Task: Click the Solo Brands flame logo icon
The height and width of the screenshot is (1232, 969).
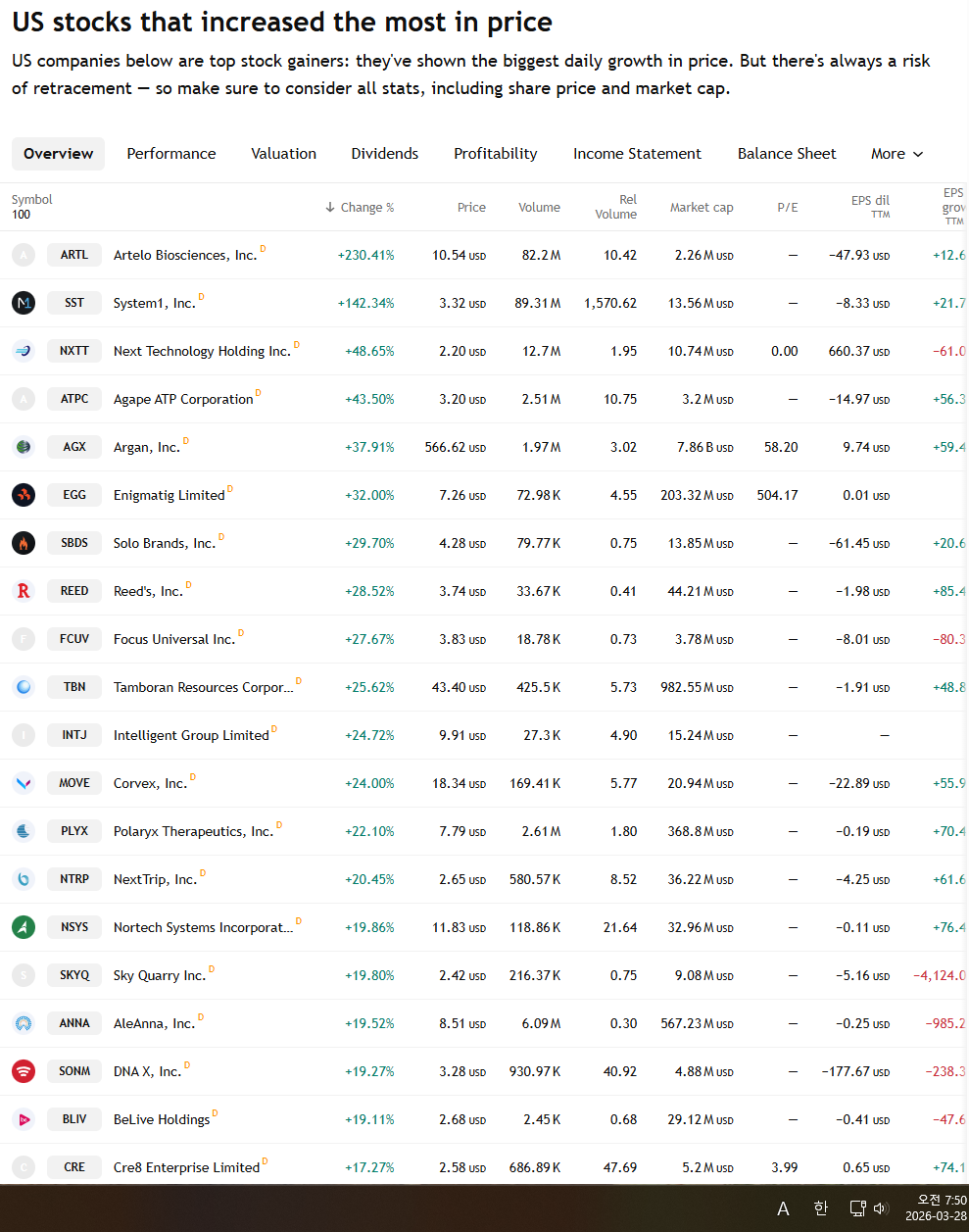Action: 24,543
